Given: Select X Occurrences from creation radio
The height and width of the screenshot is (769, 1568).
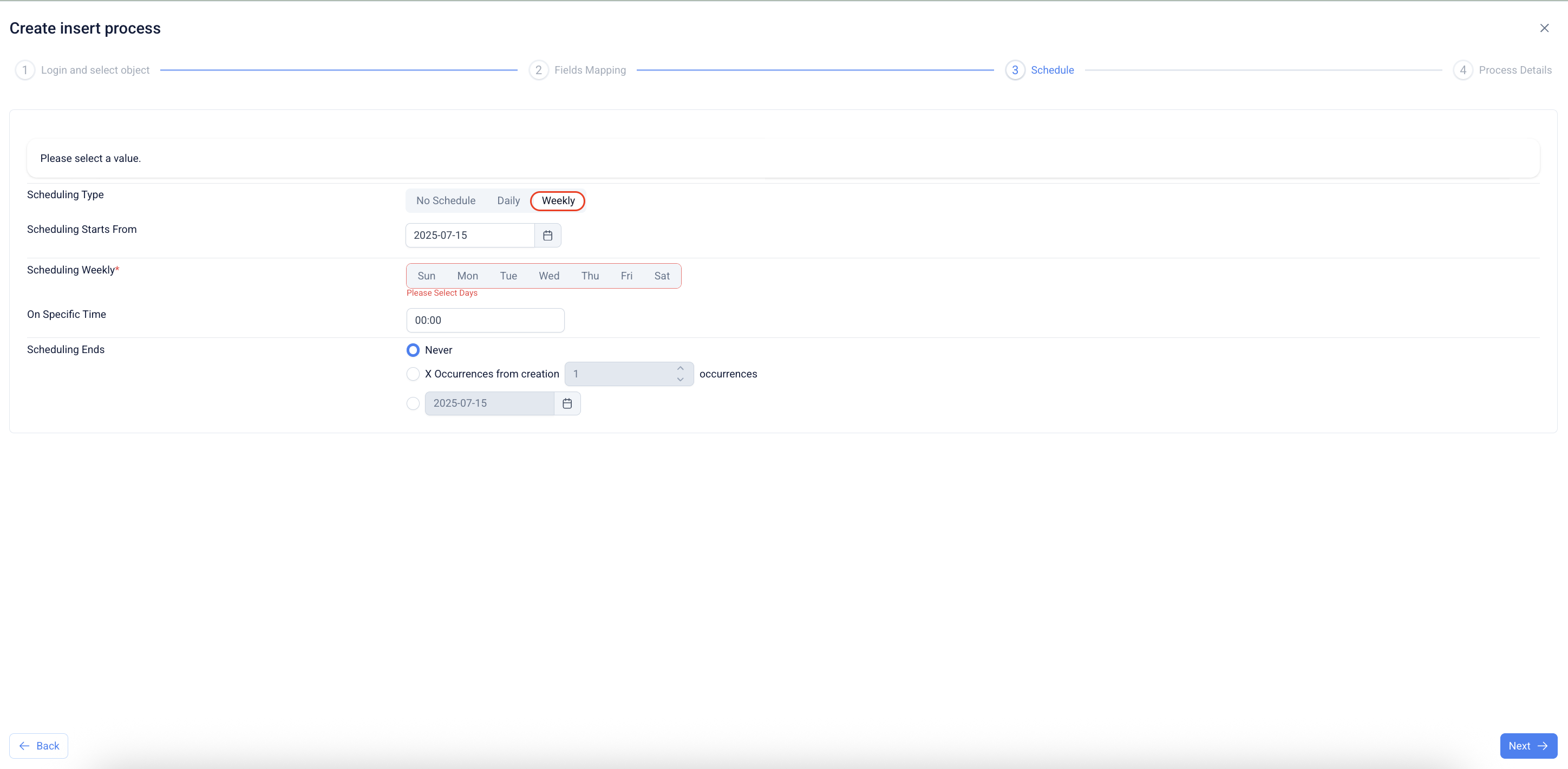Looking at the screenshot, I should click(x=413, y=374).
